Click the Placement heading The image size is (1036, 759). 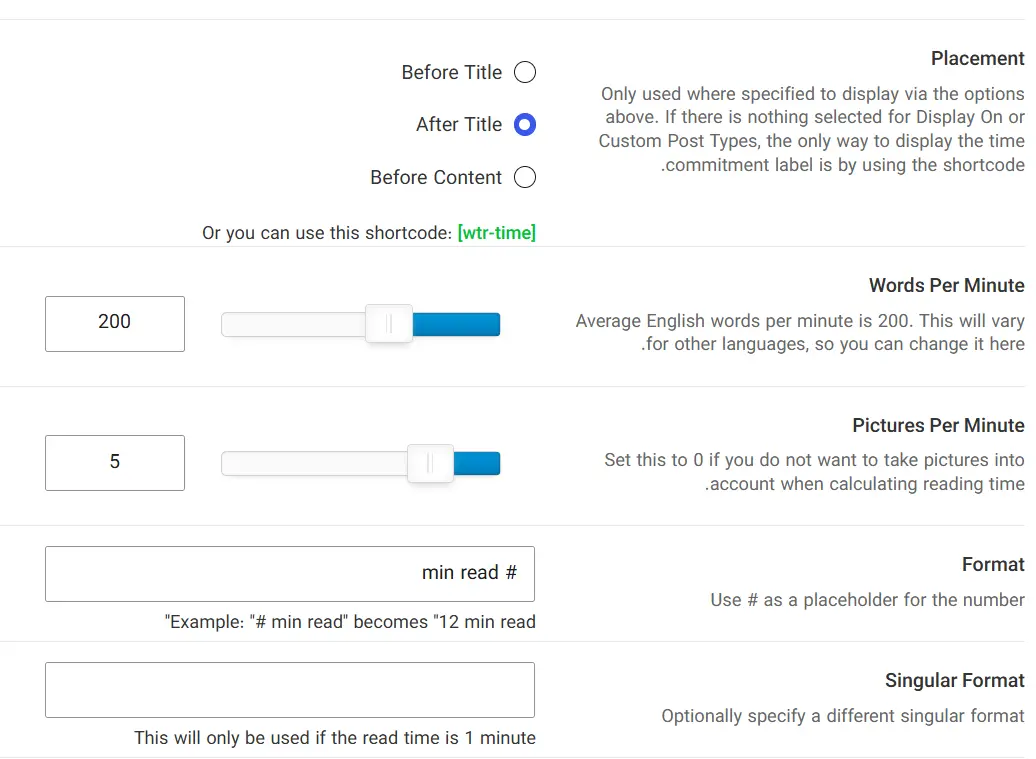point(978,58)
